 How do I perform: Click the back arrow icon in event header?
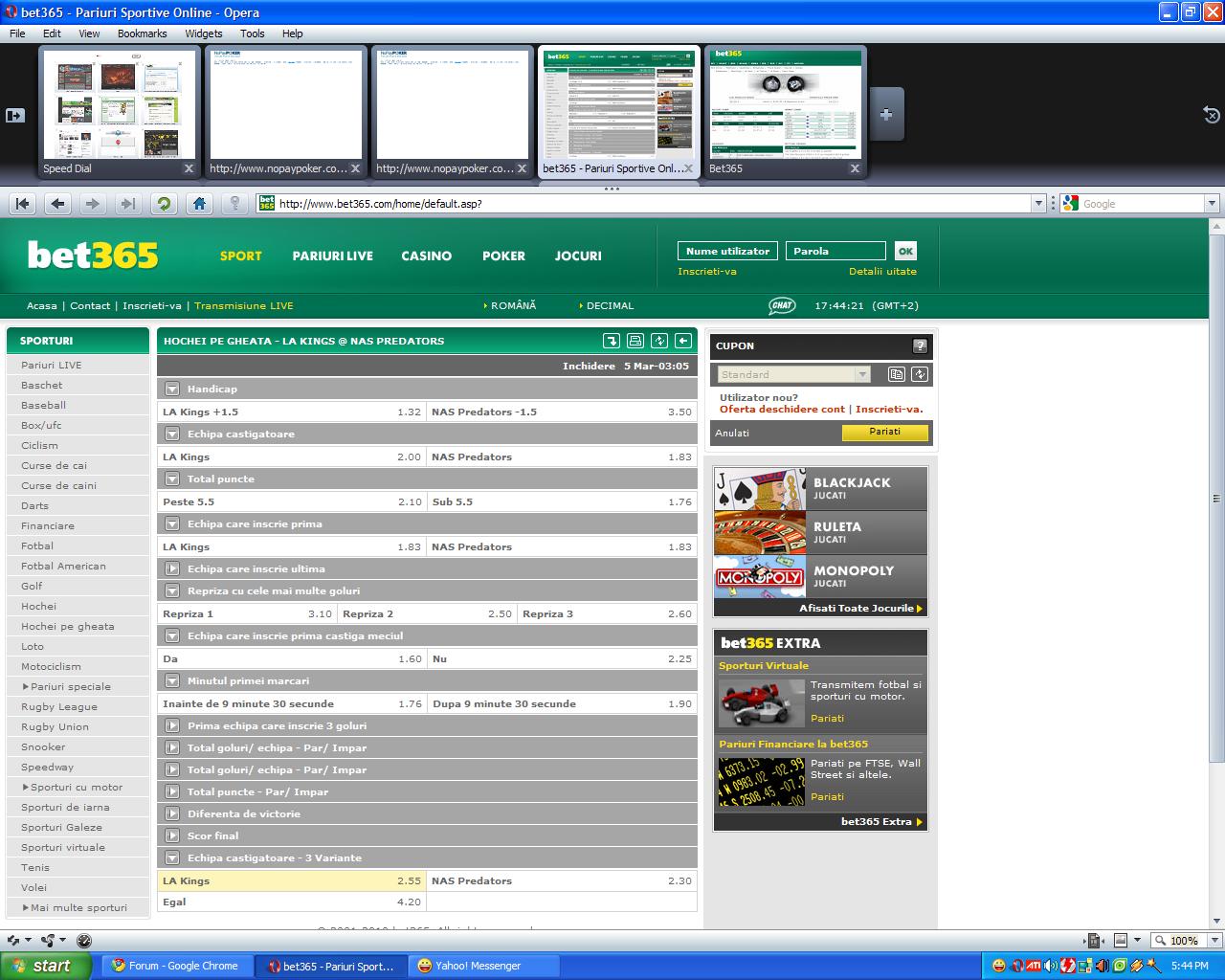[683, 341]
